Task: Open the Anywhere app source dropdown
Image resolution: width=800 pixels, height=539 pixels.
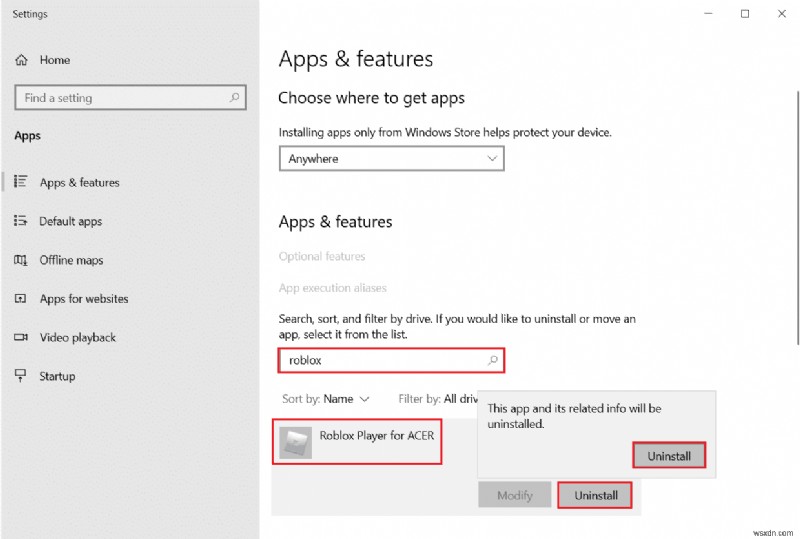Action: tap(391, 159)
